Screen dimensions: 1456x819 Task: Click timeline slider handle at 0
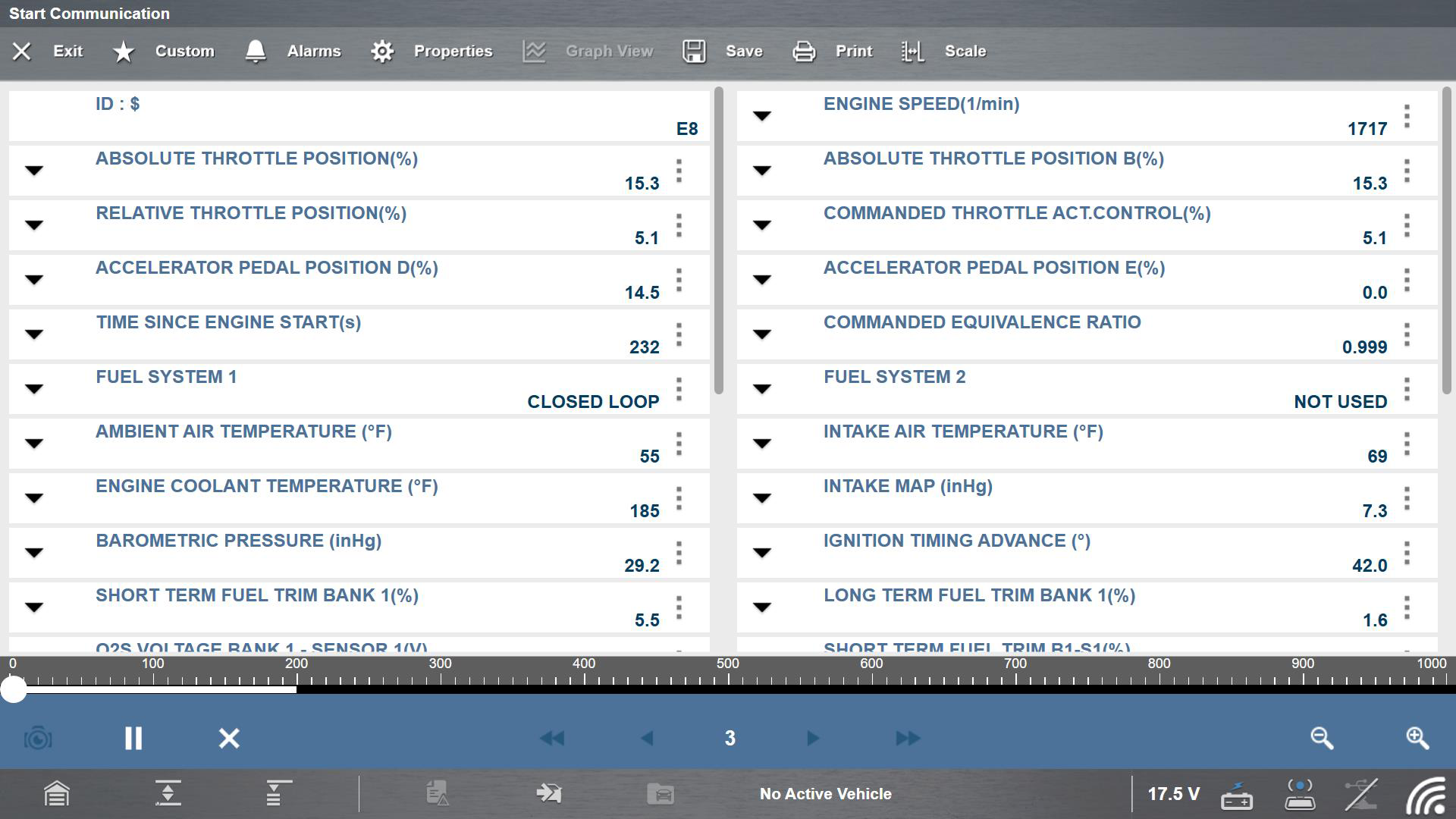pyautogui.click(x=14, y=689)
